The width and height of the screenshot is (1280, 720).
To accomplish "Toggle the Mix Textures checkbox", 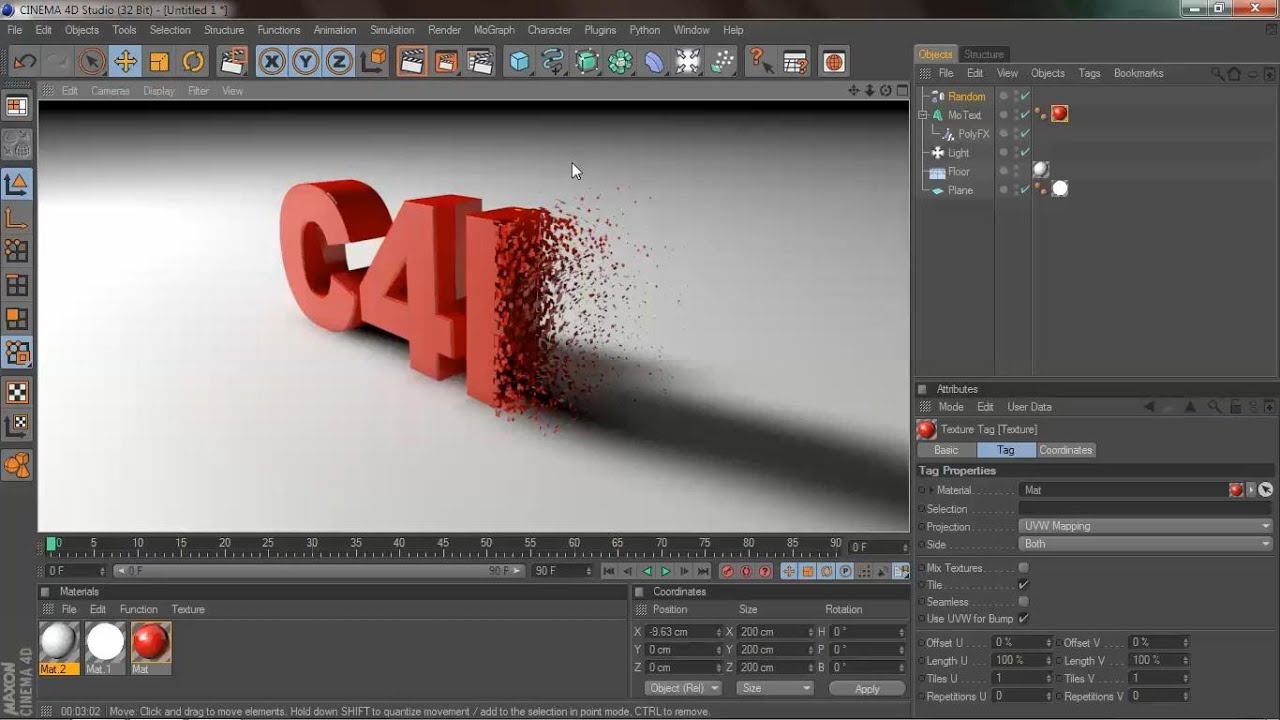I will [x=1023, y=568].
